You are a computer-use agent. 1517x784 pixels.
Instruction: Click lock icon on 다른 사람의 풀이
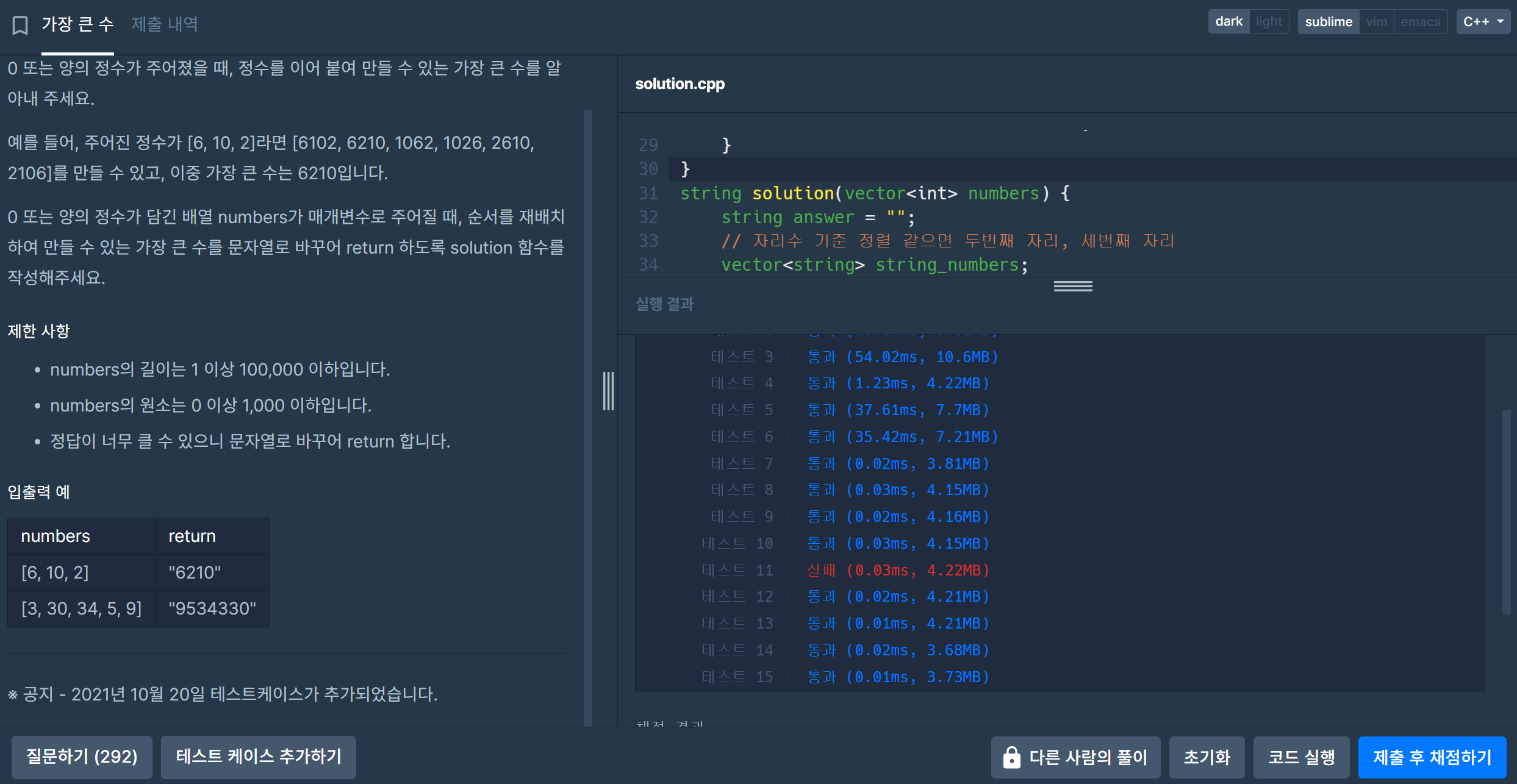1011,757
